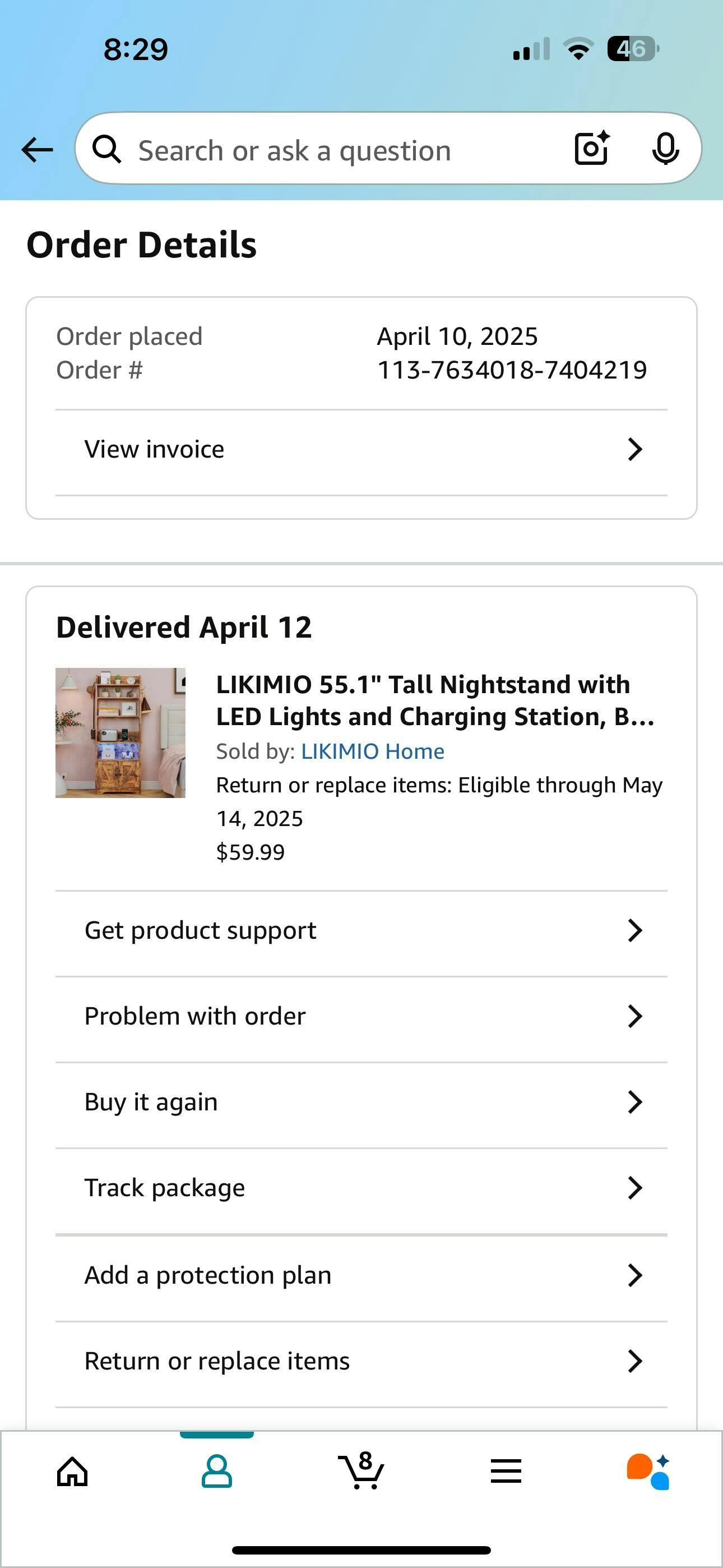Open the LIKIMIO Tall Nightstand product title
The image size is (723, 1568).
pos(434,700)
